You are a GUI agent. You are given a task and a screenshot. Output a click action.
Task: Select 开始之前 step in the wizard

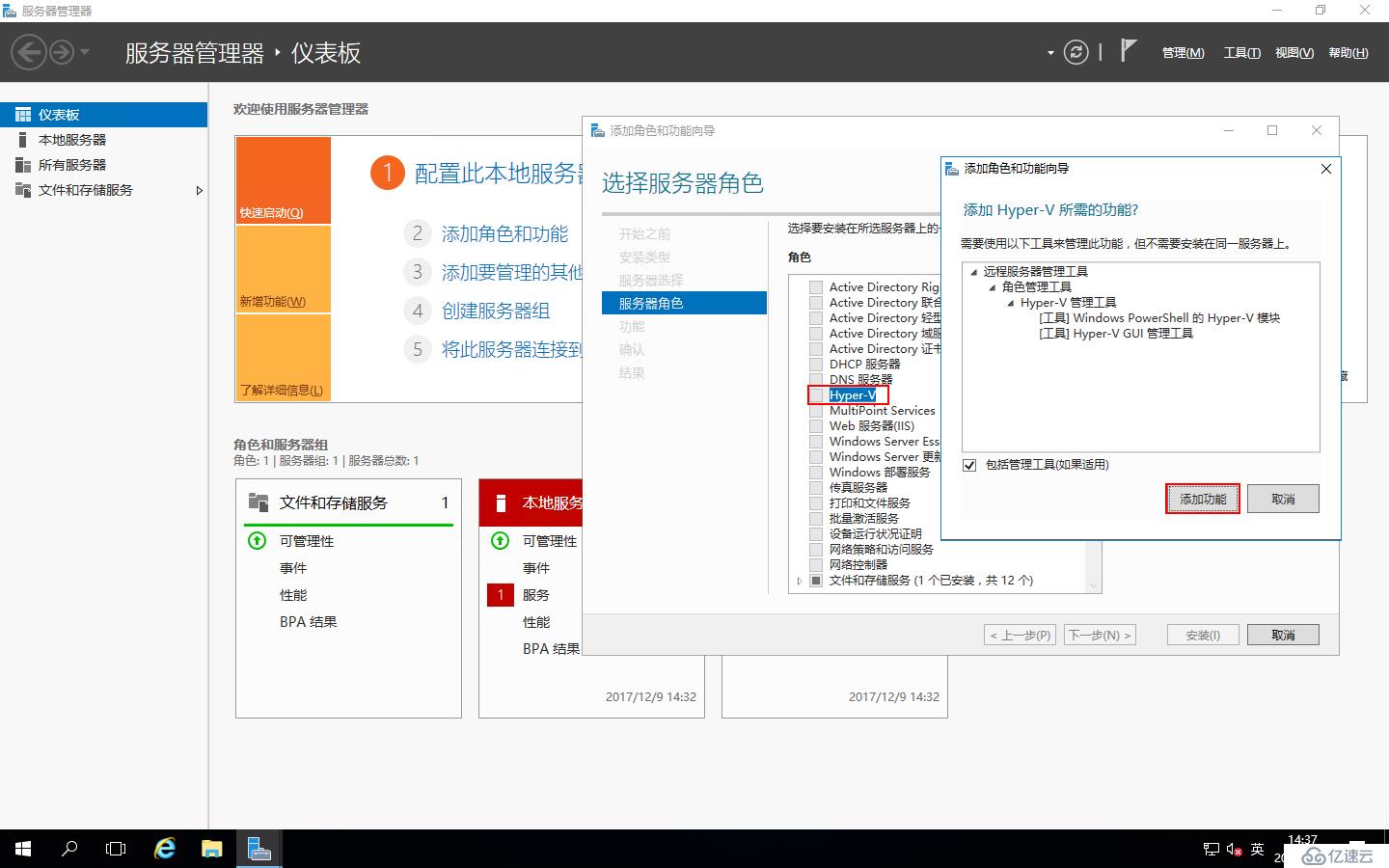click(644, 234)
